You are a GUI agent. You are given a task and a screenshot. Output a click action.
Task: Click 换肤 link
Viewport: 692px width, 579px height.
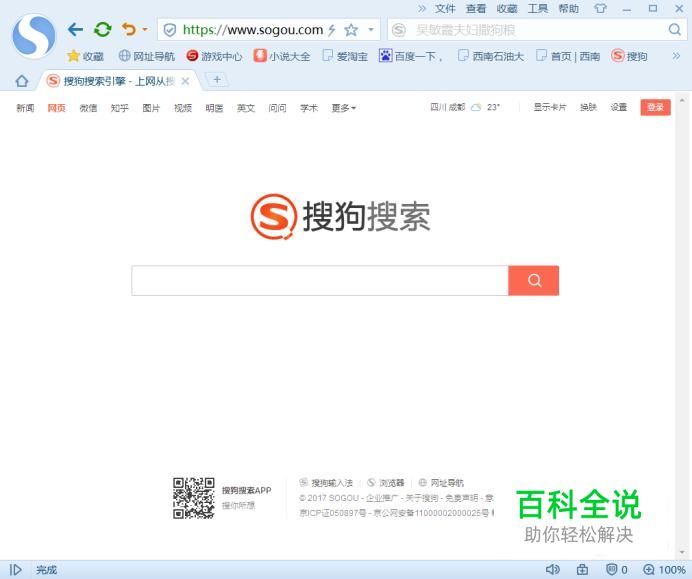click(x=588, y=107)
